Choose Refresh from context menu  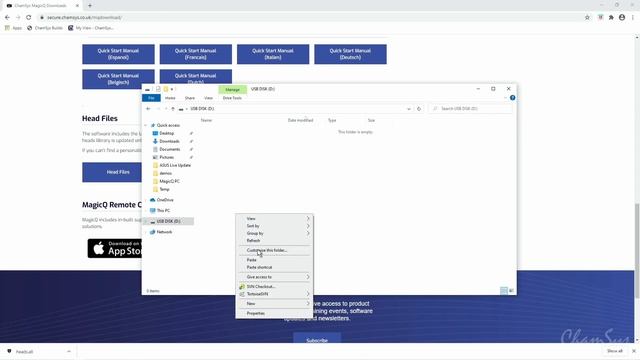[274, 241]
